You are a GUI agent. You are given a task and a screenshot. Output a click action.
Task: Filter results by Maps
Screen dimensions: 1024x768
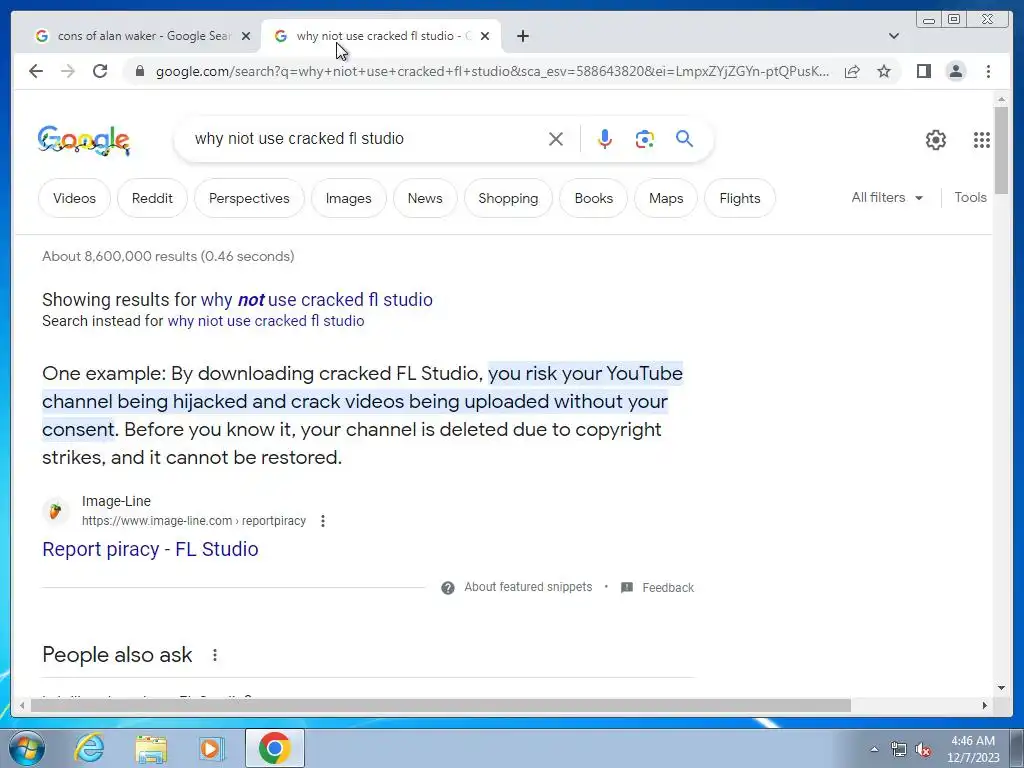point(666,198)
